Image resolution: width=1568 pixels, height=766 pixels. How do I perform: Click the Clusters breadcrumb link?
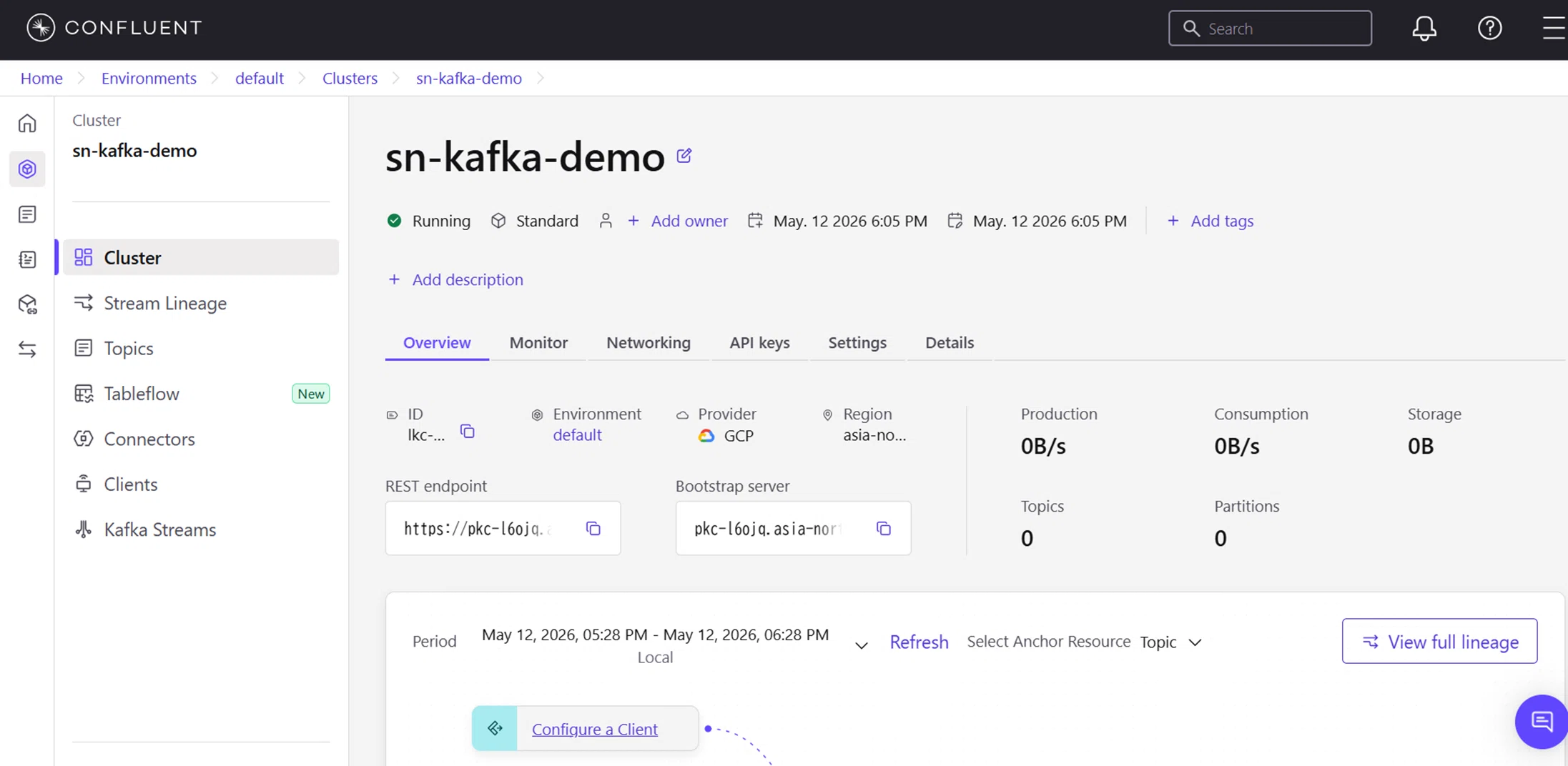[x=350, y=78]
